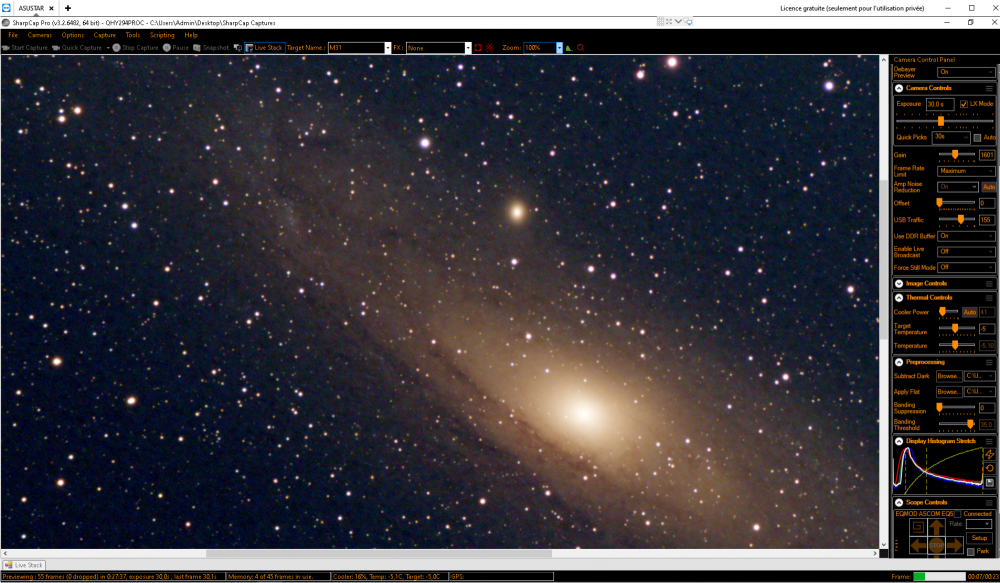Open the FX effects dropdown
Viewport: 1000px width, 583px height.
(x=467, y=48)
